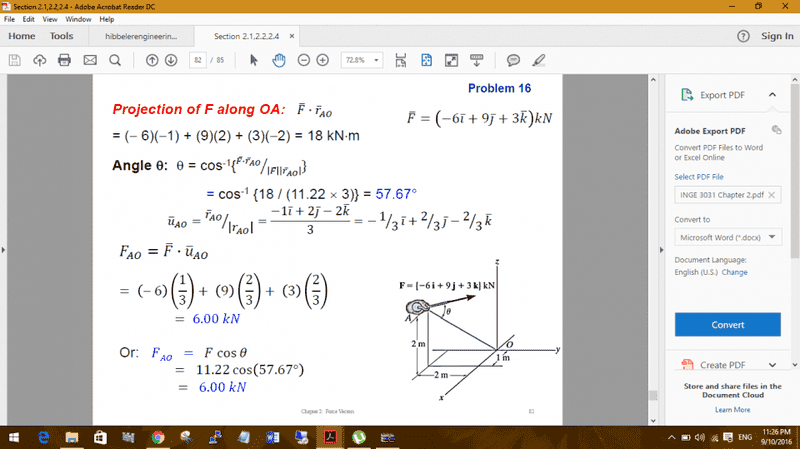Activate the Selection arrow tool
The height and width of the screenshot is (449, 800).
pos(254,60)
